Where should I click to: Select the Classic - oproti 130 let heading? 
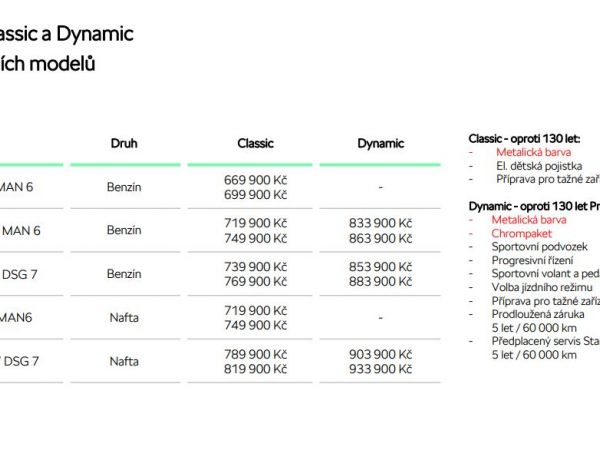(524, 138)
